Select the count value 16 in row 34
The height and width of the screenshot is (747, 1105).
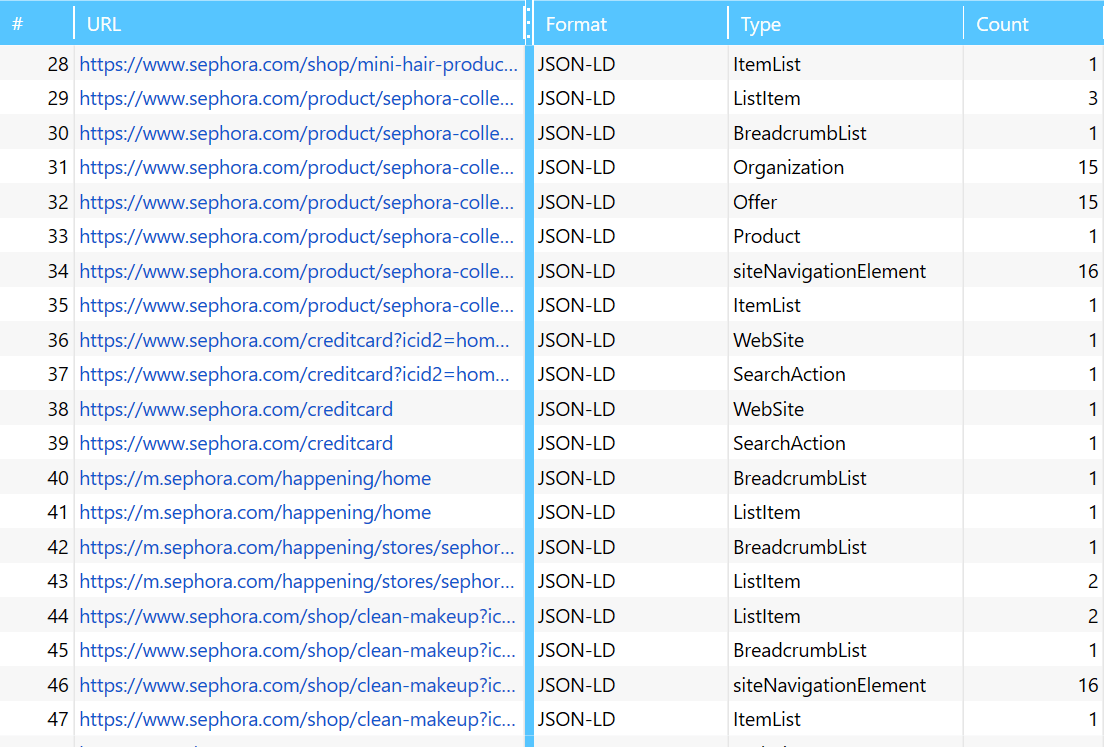click(1033, 271)
